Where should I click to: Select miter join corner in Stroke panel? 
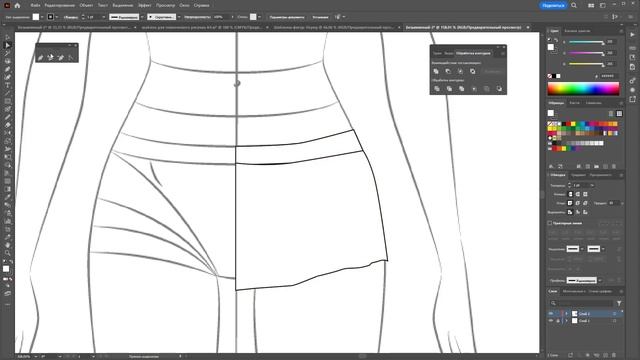click(x=570, y=203)
